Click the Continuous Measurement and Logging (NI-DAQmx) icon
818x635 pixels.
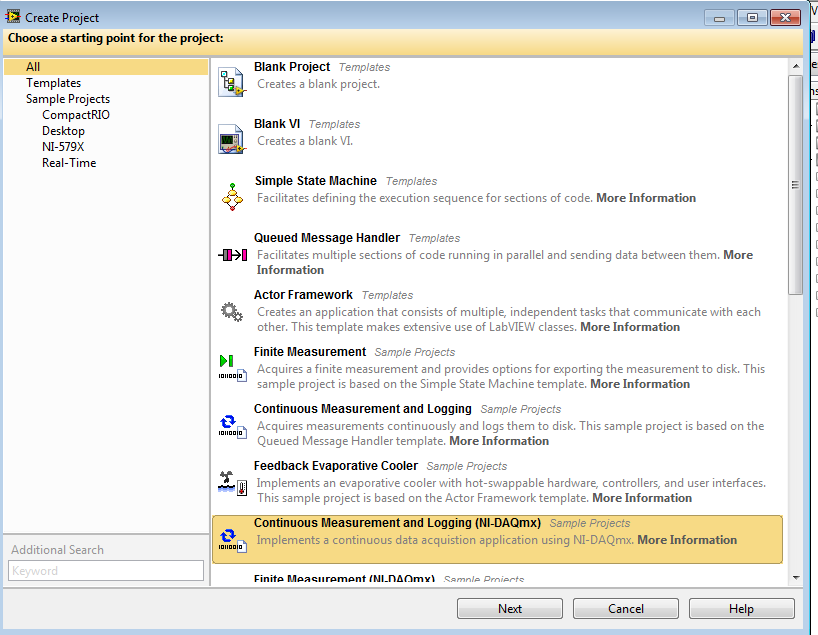(232, 540)
